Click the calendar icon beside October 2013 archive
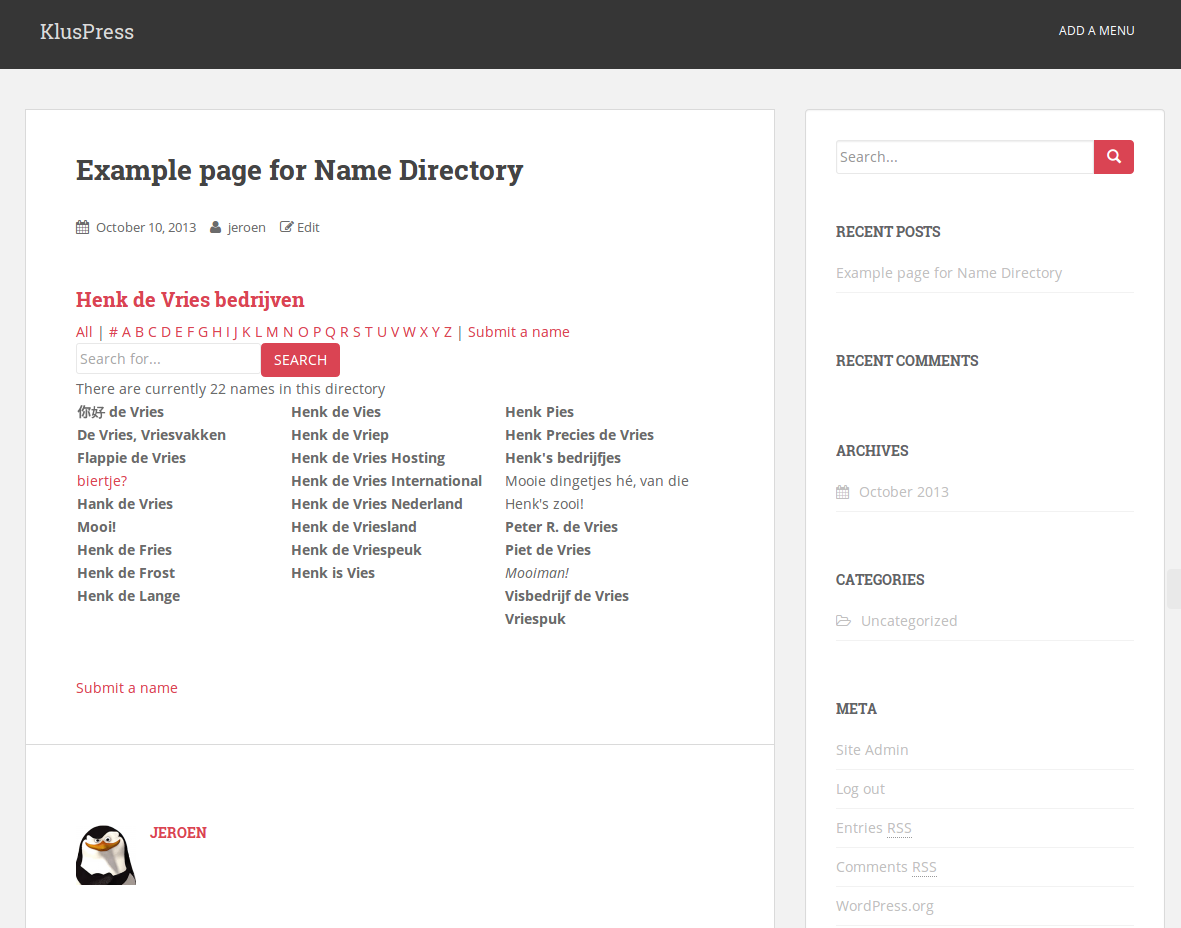Image resolution: width=1181 pixels, height=928 pixels. pos(843,492)
